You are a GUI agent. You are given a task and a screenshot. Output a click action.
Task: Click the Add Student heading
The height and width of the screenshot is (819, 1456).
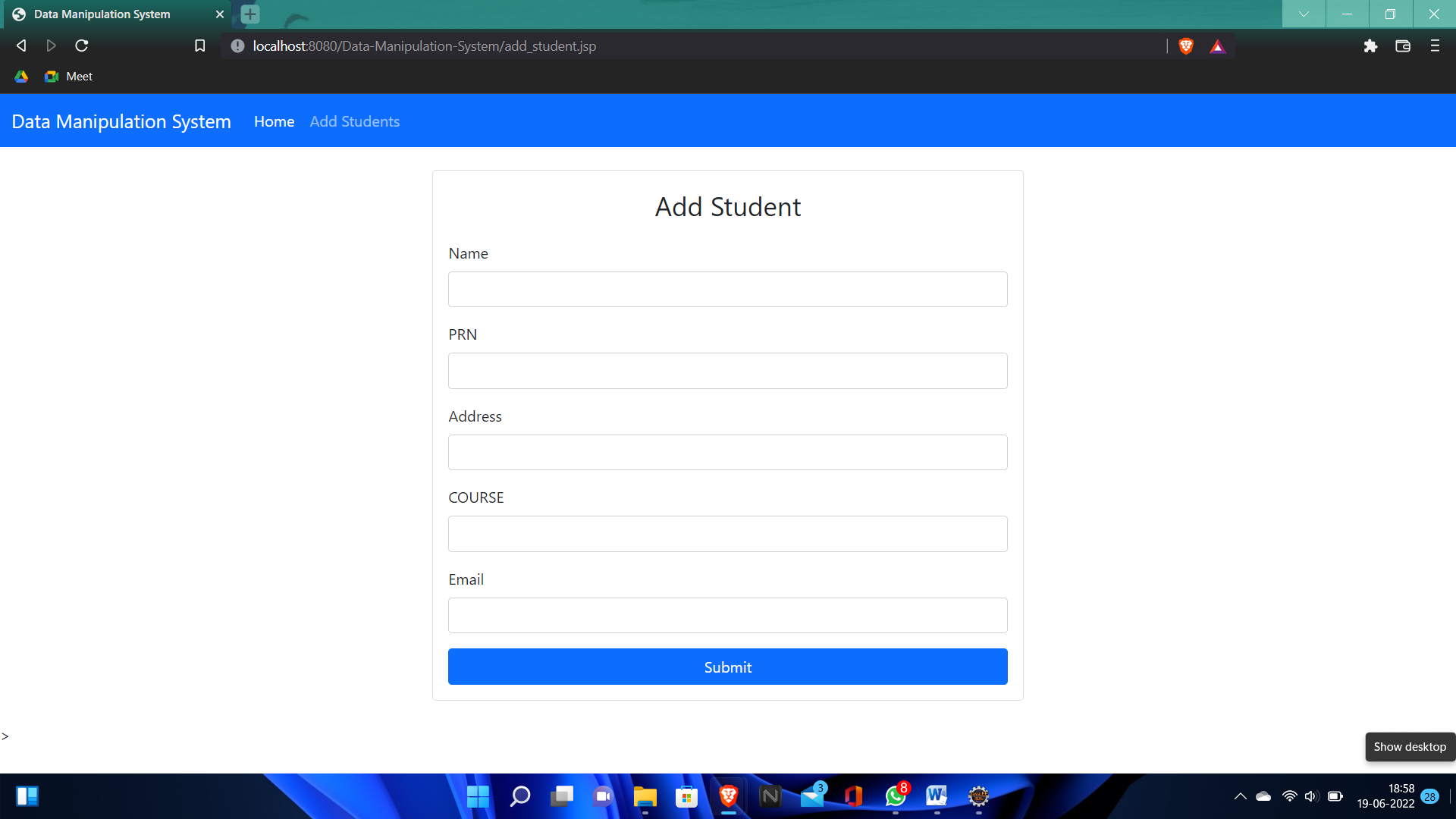point(728,207)
